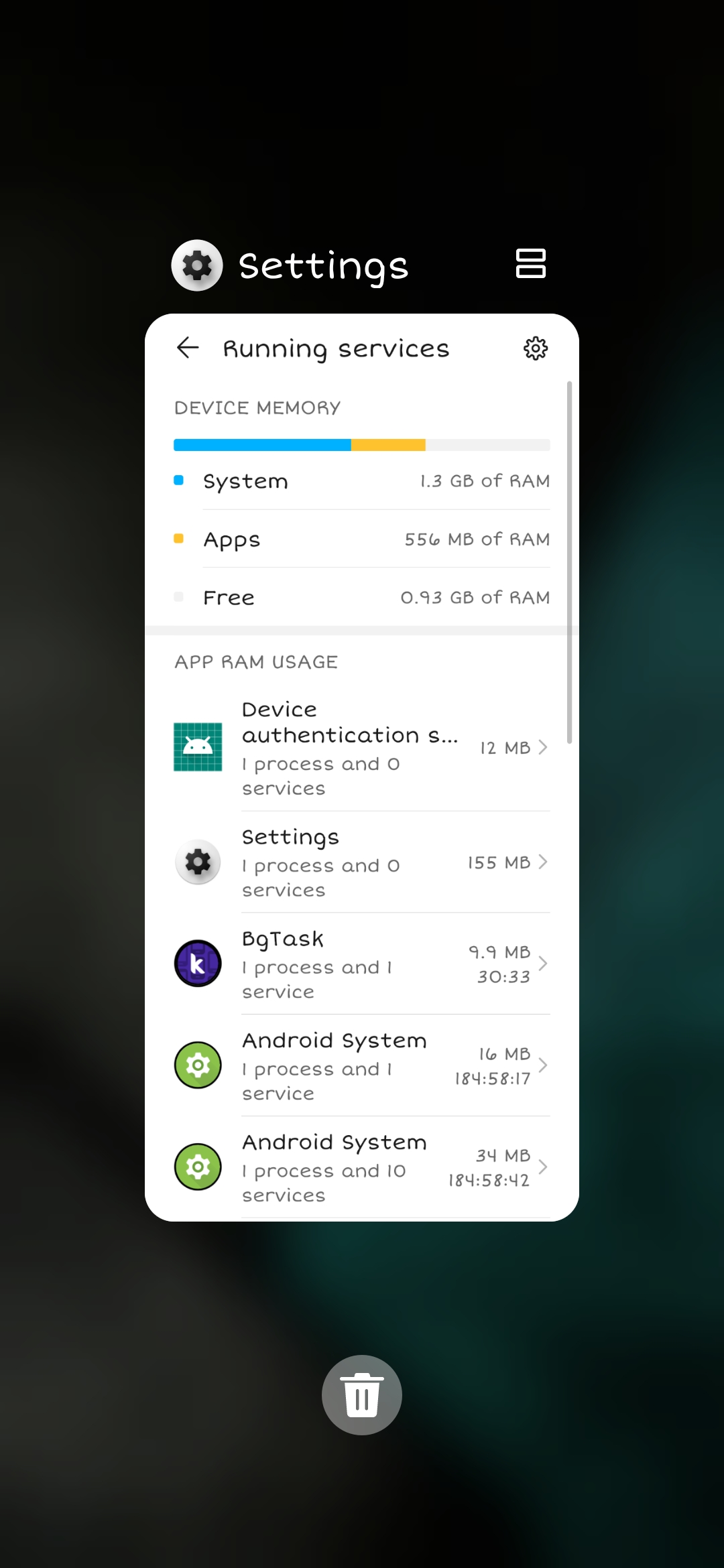Open Android System with 10 services
The image size is (724, 1568).
coord(362,1167)
